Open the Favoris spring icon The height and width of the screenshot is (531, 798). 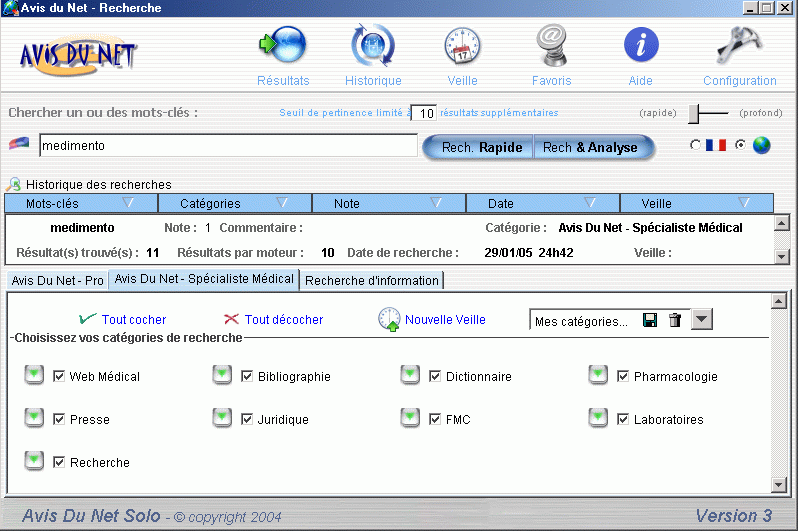click(x=551, y=45)
